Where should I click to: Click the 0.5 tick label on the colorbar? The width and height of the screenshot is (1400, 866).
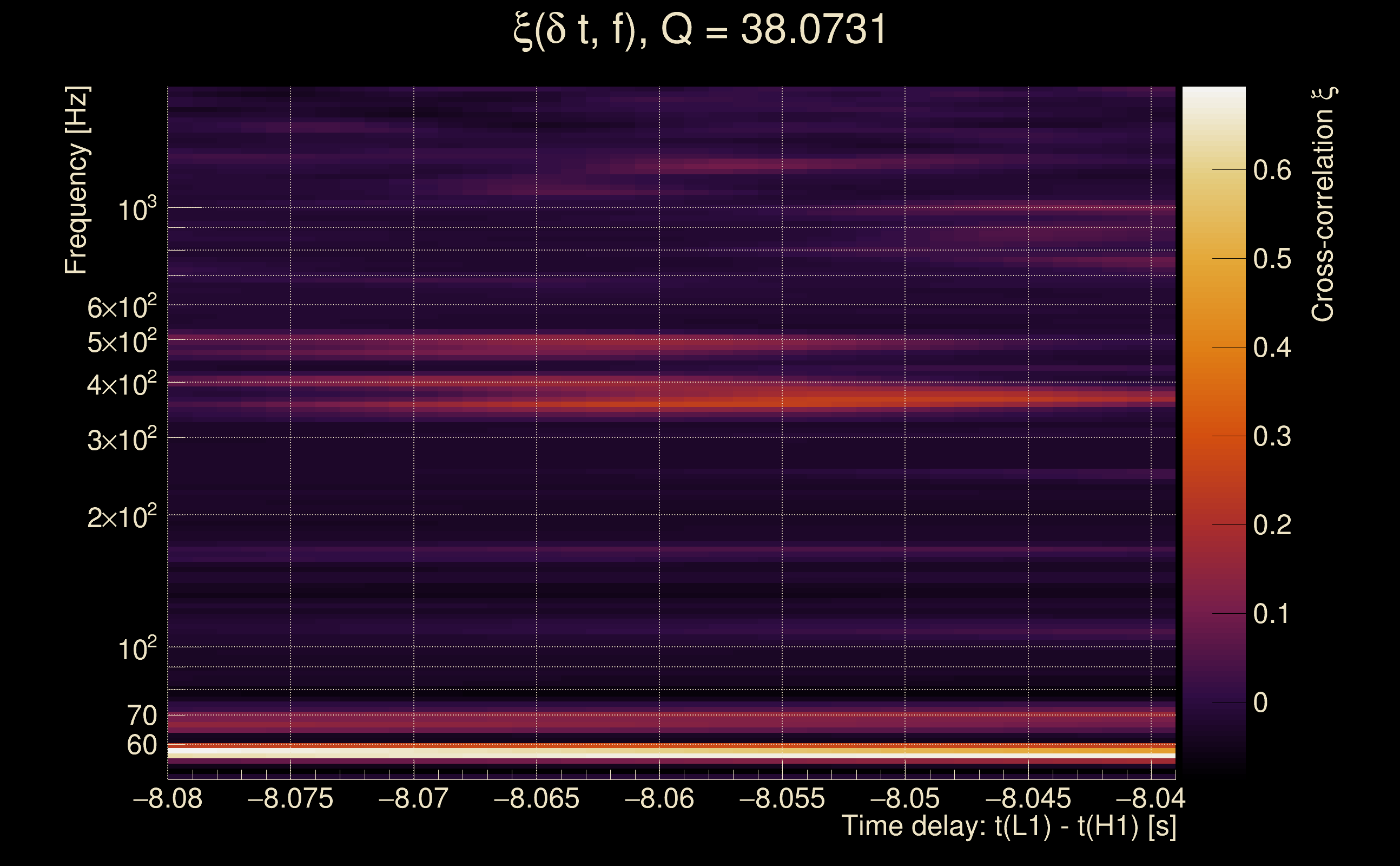pos(1272,259)
